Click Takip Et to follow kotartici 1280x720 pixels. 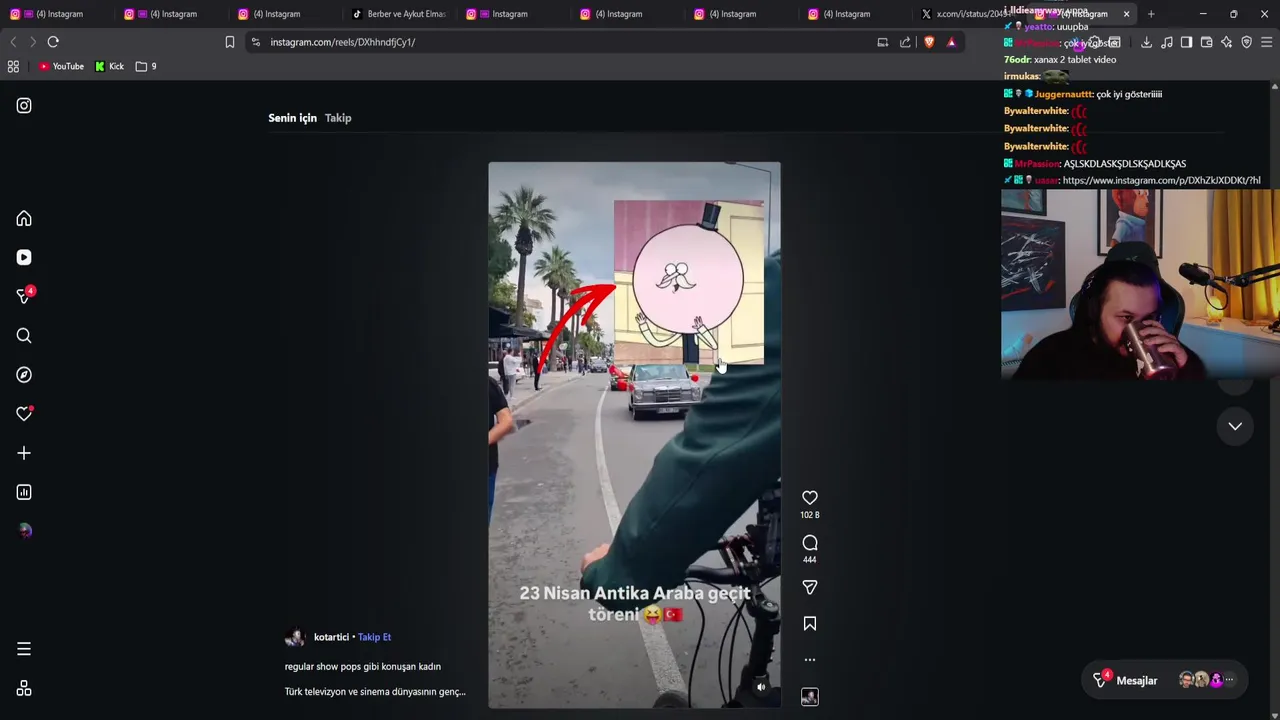375,637
